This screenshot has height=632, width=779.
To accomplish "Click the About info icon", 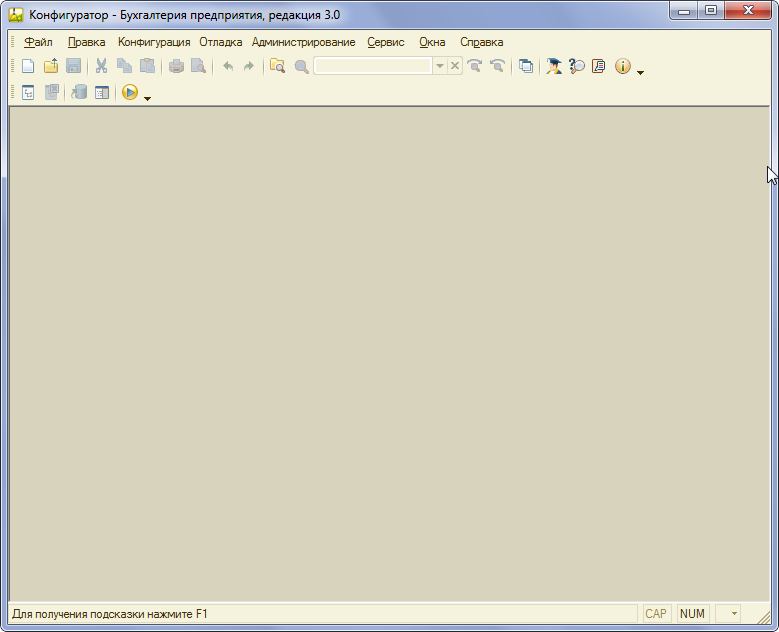I will coord(623,66).
